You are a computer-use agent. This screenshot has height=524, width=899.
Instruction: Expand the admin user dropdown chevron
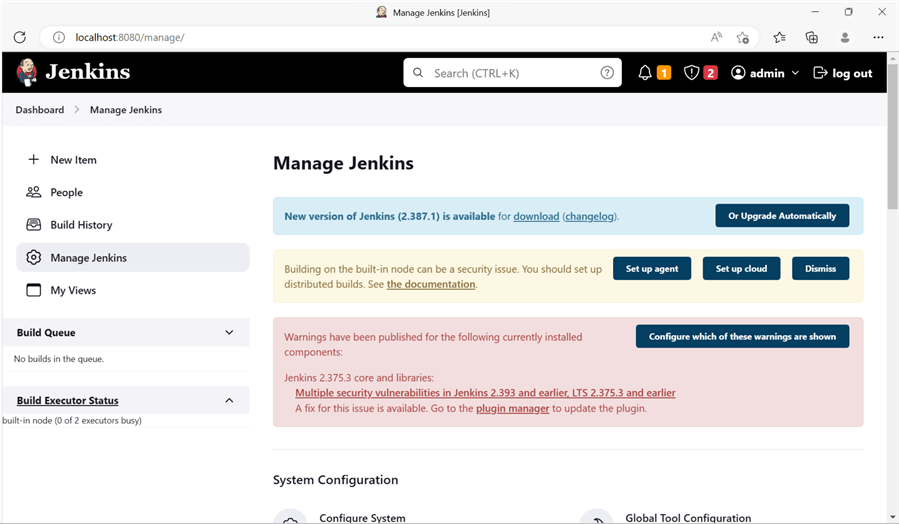coord(795,73)
